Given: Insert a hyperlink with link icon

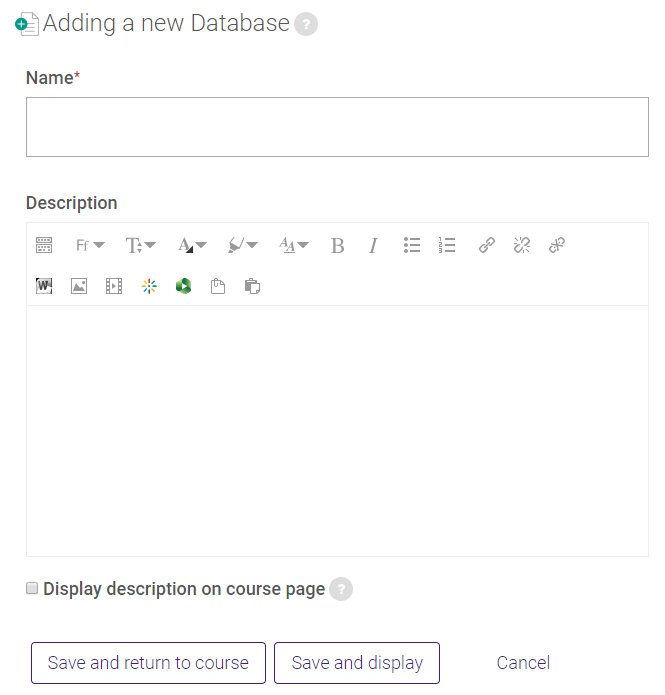Looking at the screenshot, I should coord(487,245).
